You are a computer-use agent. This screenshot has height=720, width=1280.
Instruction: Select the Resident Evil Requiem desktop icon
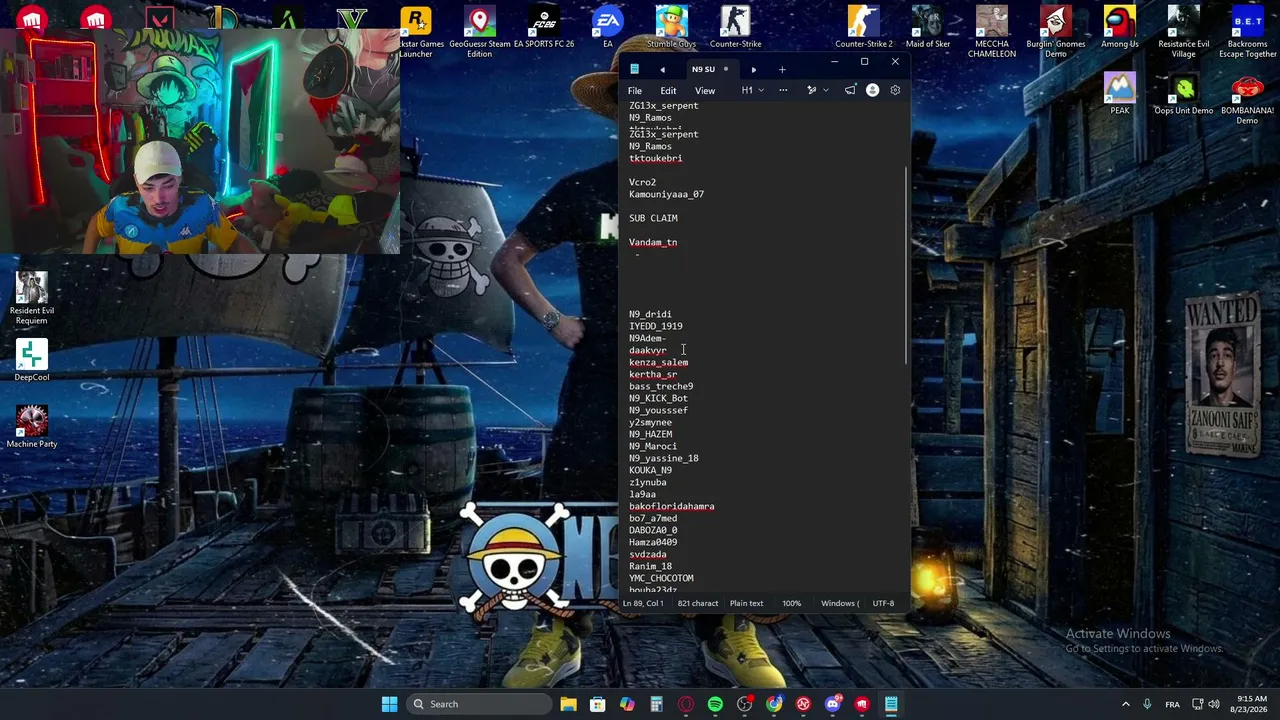[32, 297]
